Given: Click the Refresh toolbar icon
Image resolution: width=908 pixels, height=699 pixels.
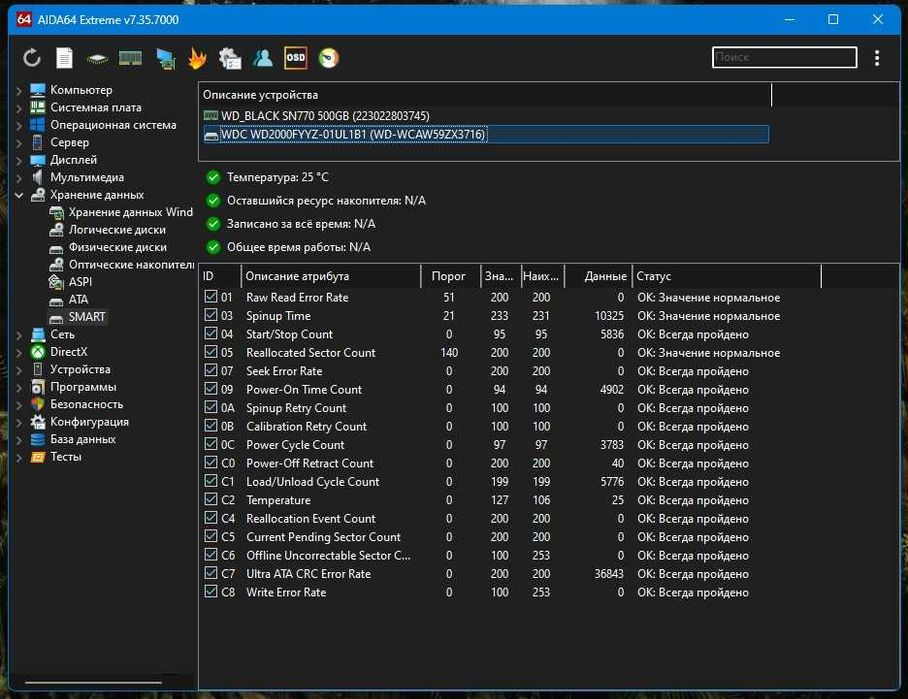Looking at the screenshot, I should [x=32, y=58].
